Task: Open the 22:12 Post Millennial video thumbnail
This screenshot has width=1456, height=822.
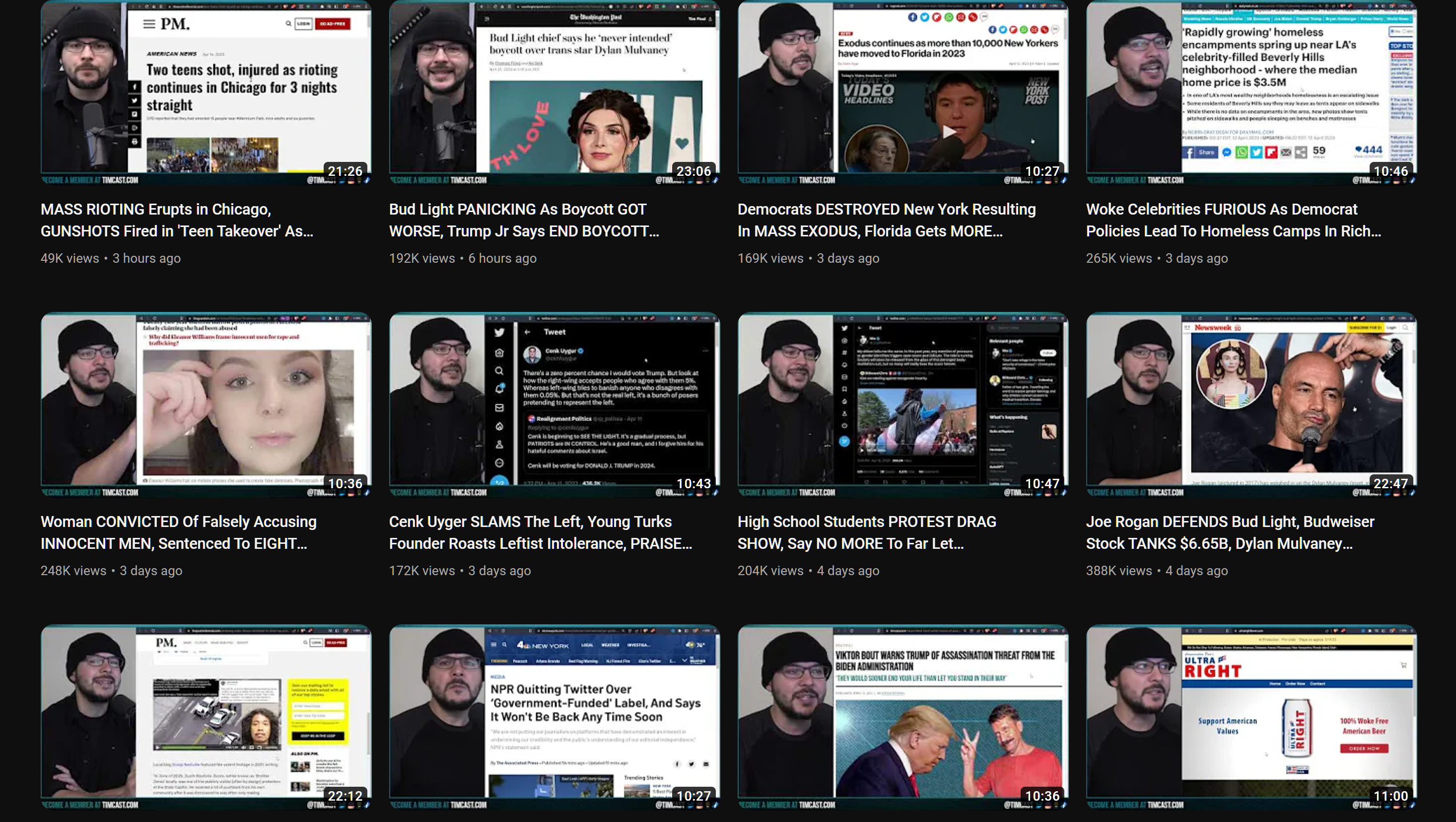Action: [x=206, y=717]
